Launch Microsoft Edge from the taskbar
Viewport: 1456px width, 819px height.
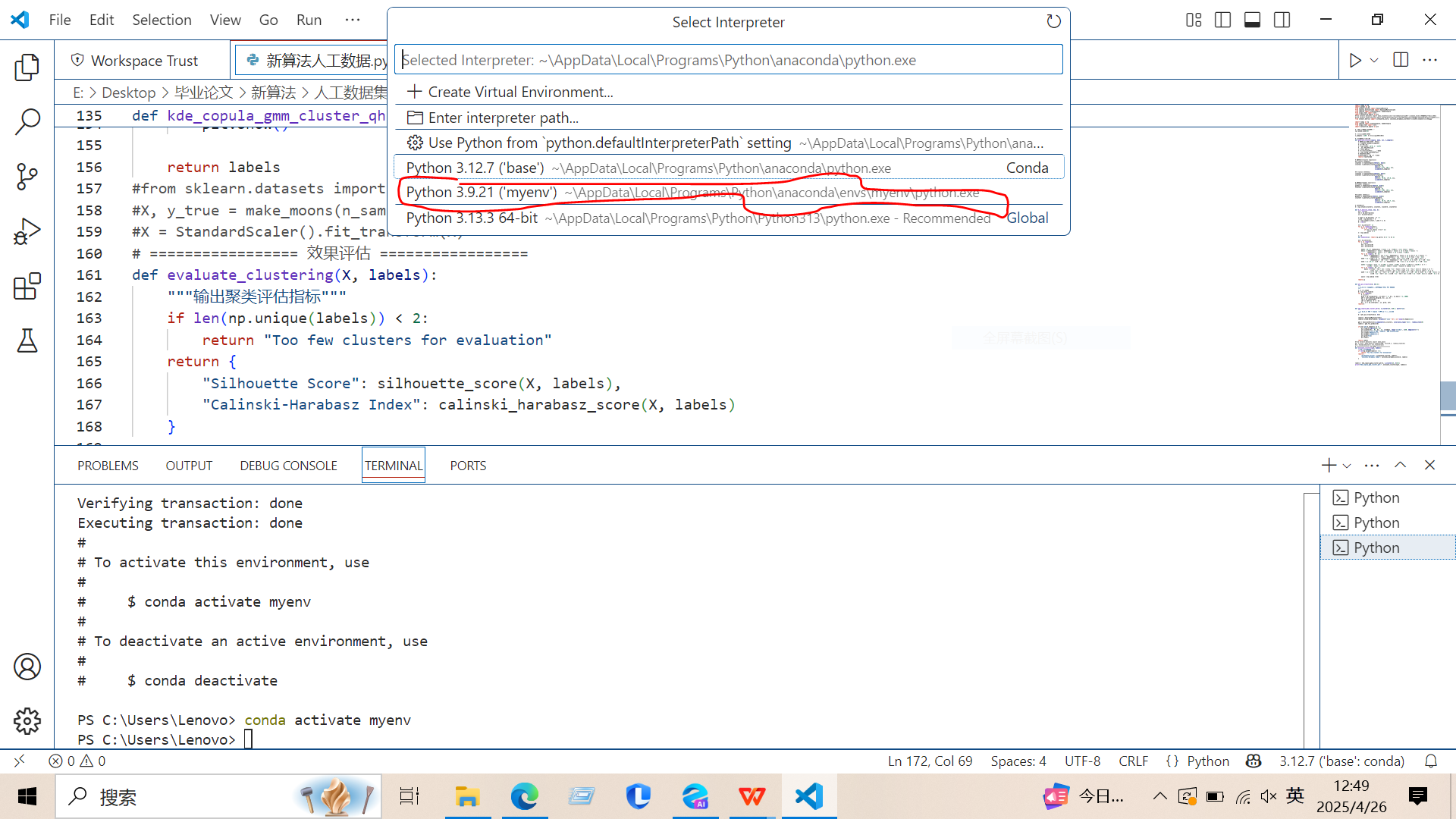point(525,796)
